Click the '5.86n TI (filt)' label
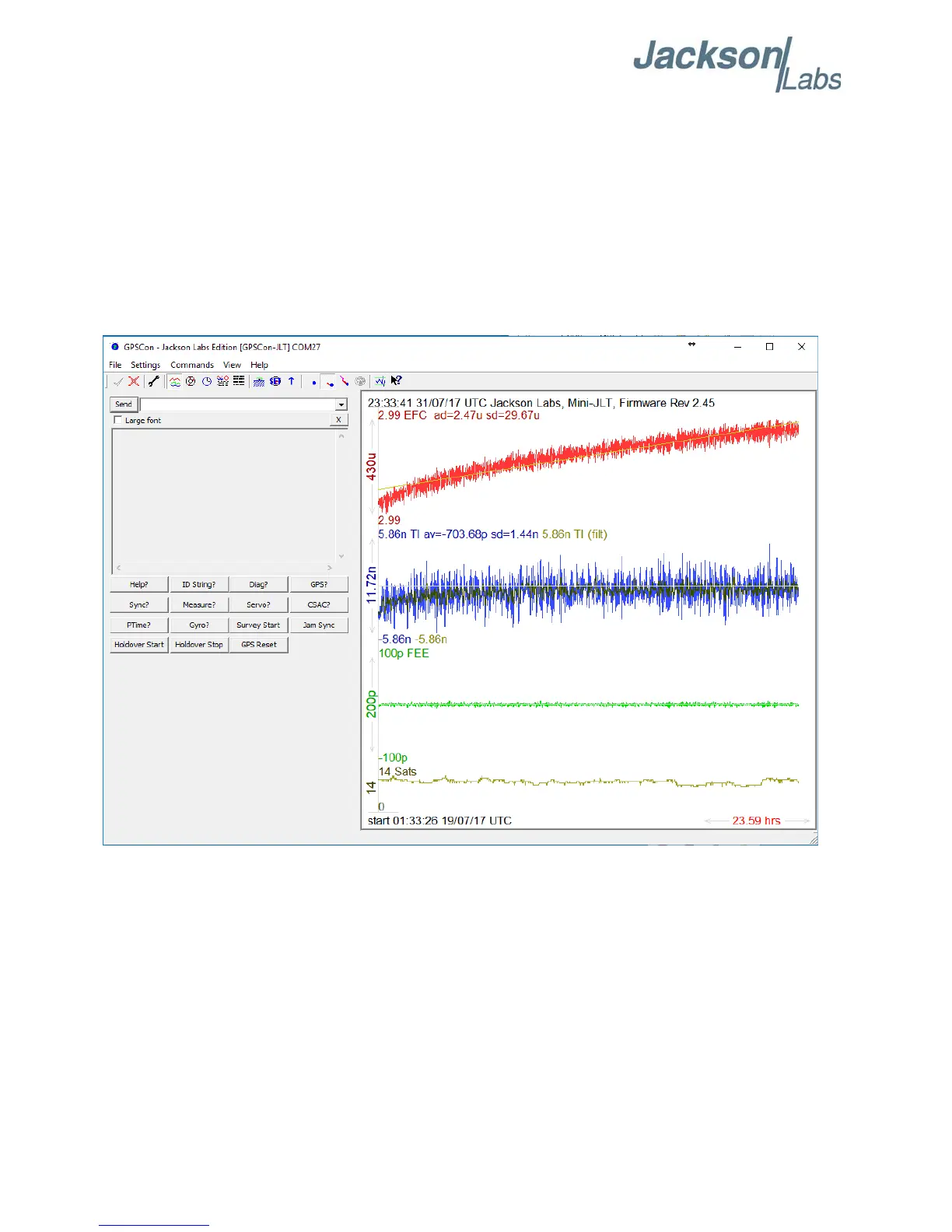This screenshot has height=1232, width=952. click(575, 534)
